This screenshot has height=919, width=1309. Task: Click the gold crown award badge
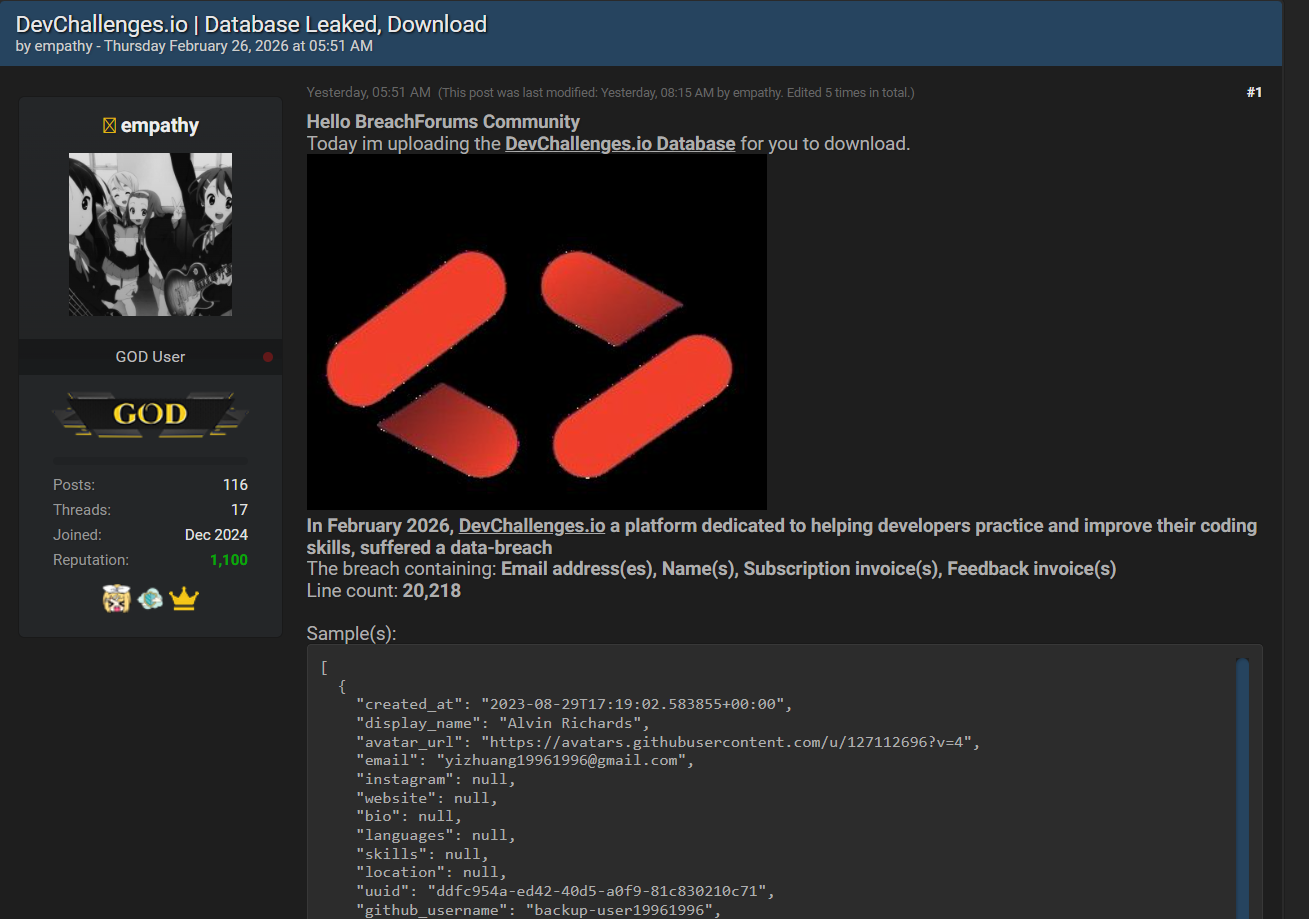point(184,599)
